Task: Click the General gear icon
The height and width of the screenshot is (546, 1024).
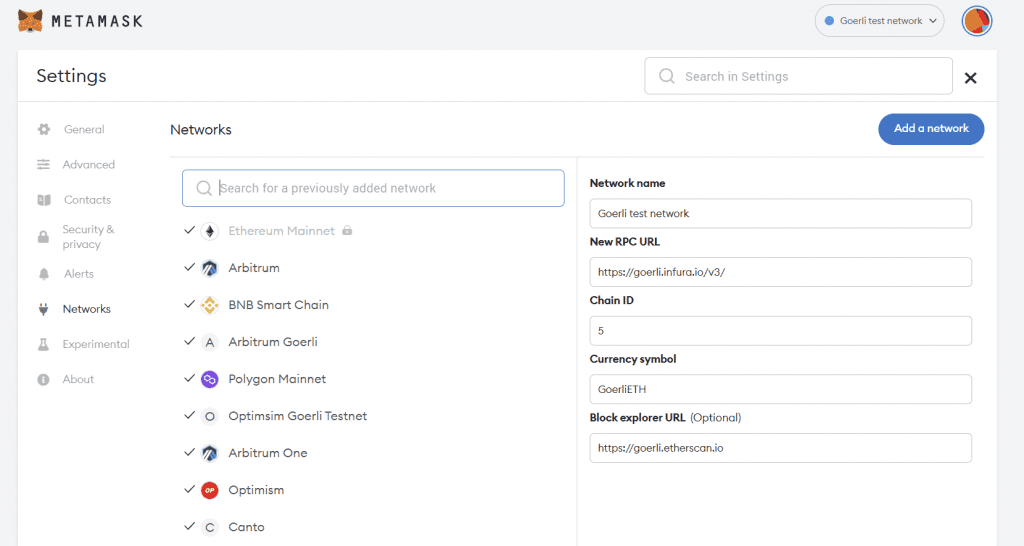Action: pyautogui.click(x=44, y=129)
